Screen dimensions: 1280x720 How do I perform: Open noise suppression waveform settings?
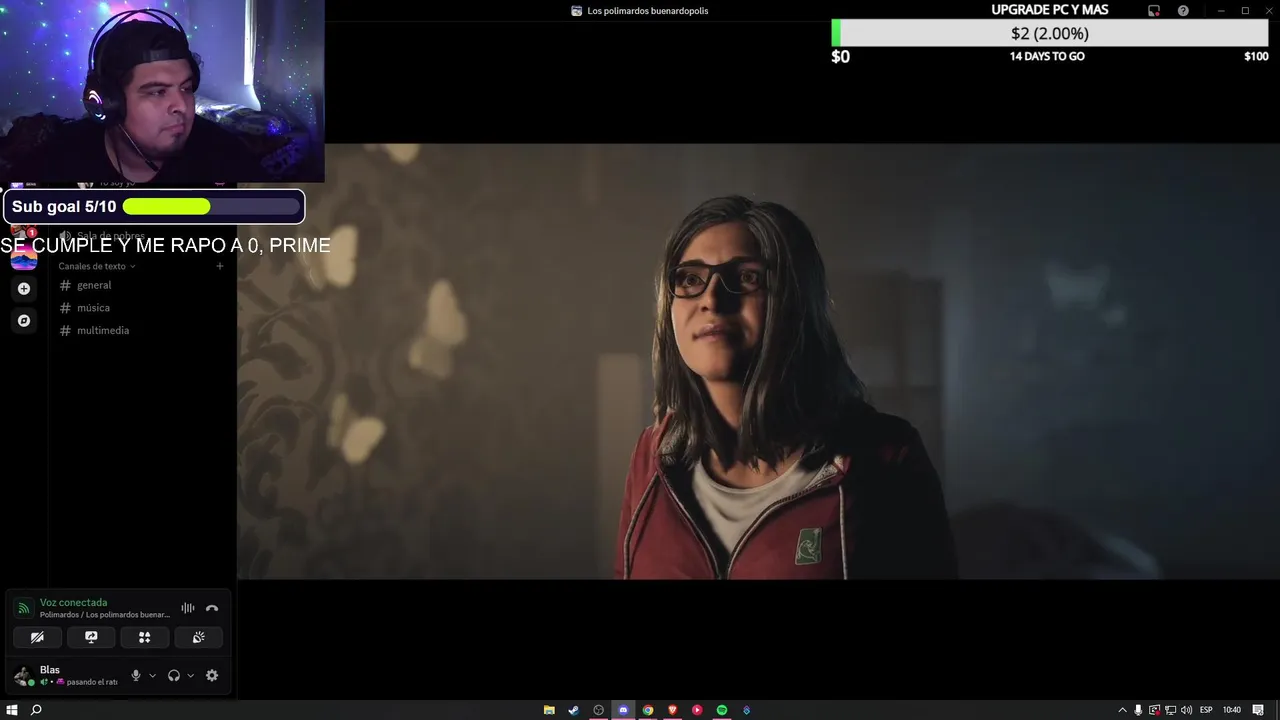coord(187,608)
